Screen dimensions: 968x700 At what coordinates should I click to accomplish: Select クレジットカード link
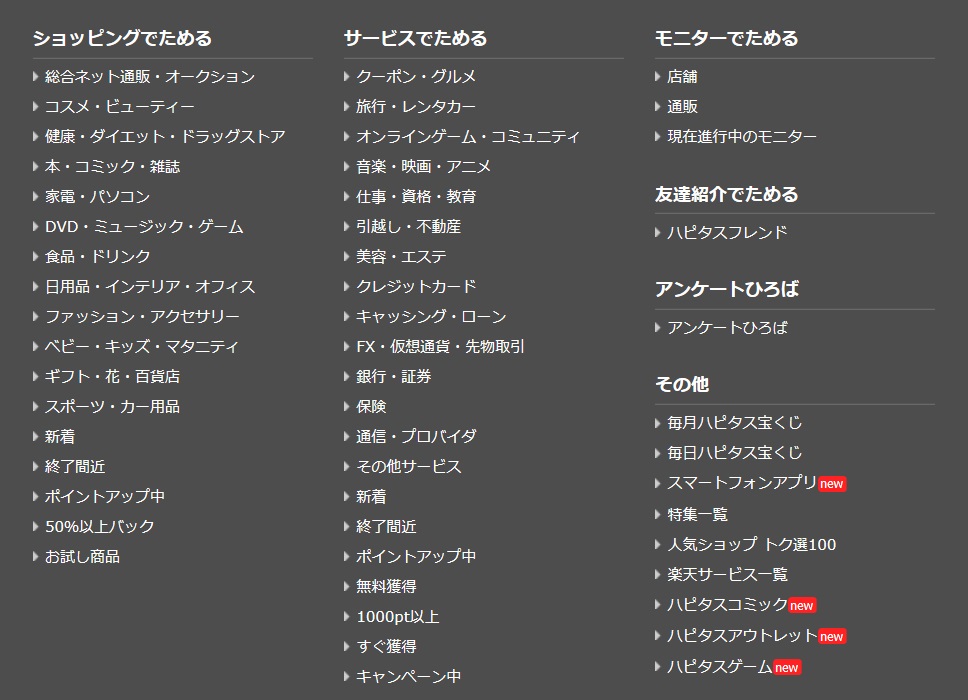click(x=416, y=287)
